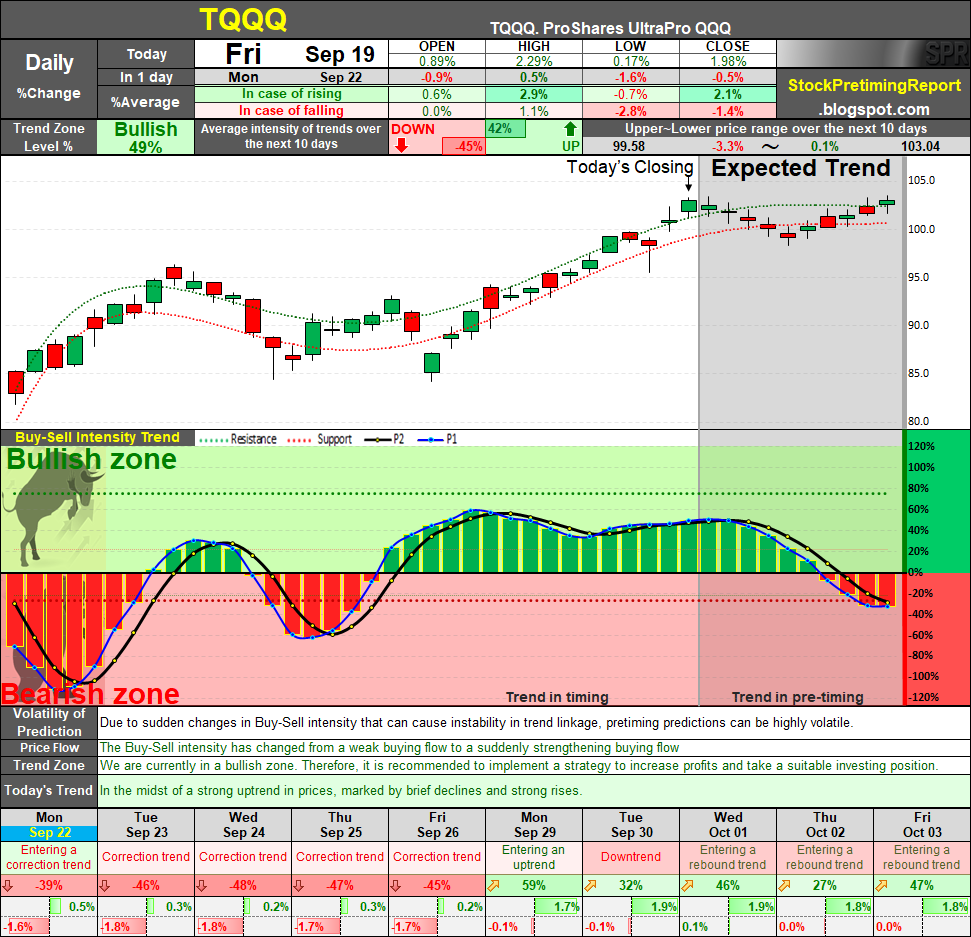Click the tilde between -3.3% and 0.1%
Screen dimensions: 971x937
pyautogui.click(x=770, y=147)
